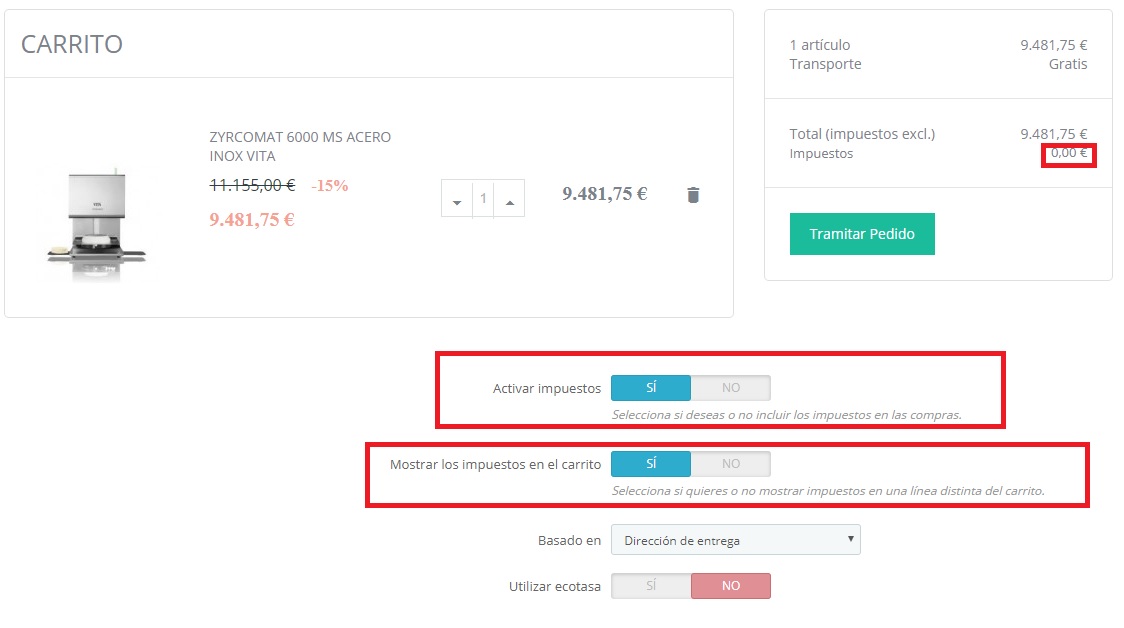
Task: Click the Activar impuestos label
Action: coord(547,389)
